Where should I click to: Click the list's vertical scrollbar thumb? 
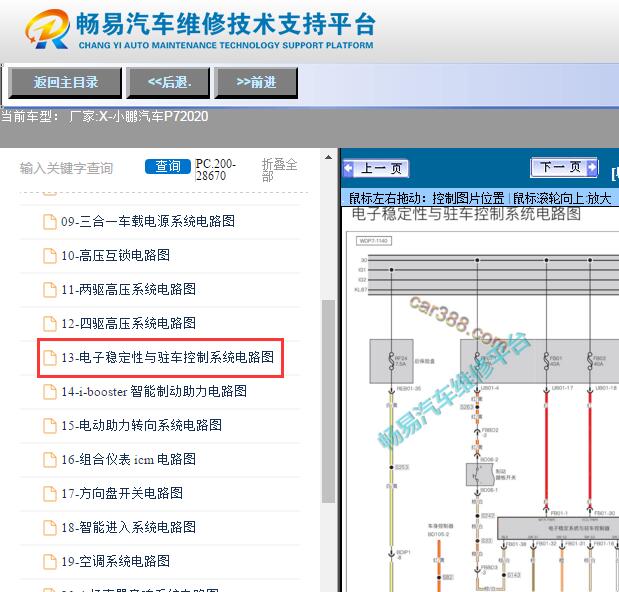(x=328, y=401)
